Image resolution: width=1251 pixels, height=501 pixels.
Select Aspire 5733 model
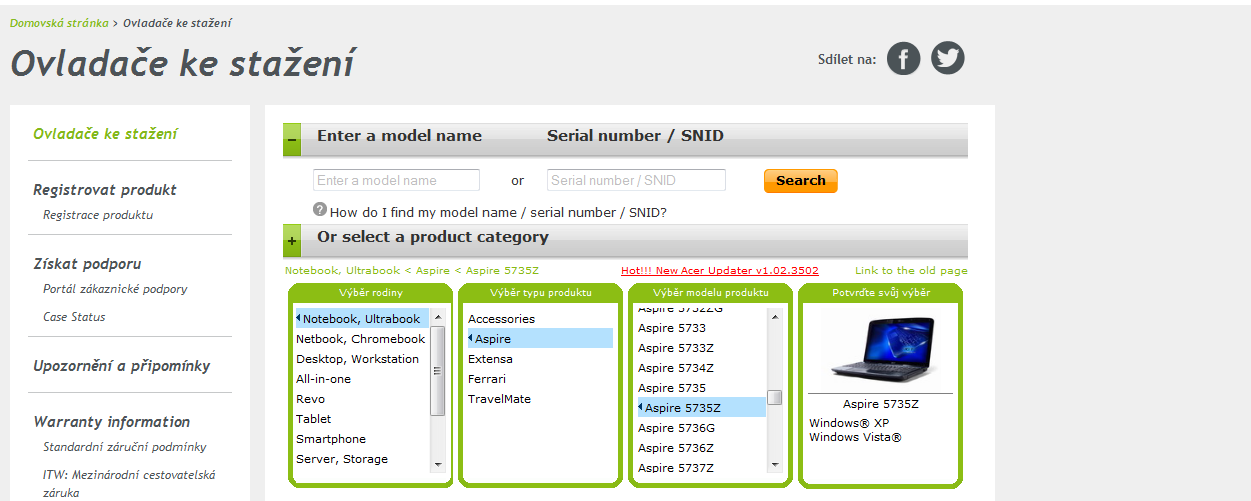pos(672,328)
